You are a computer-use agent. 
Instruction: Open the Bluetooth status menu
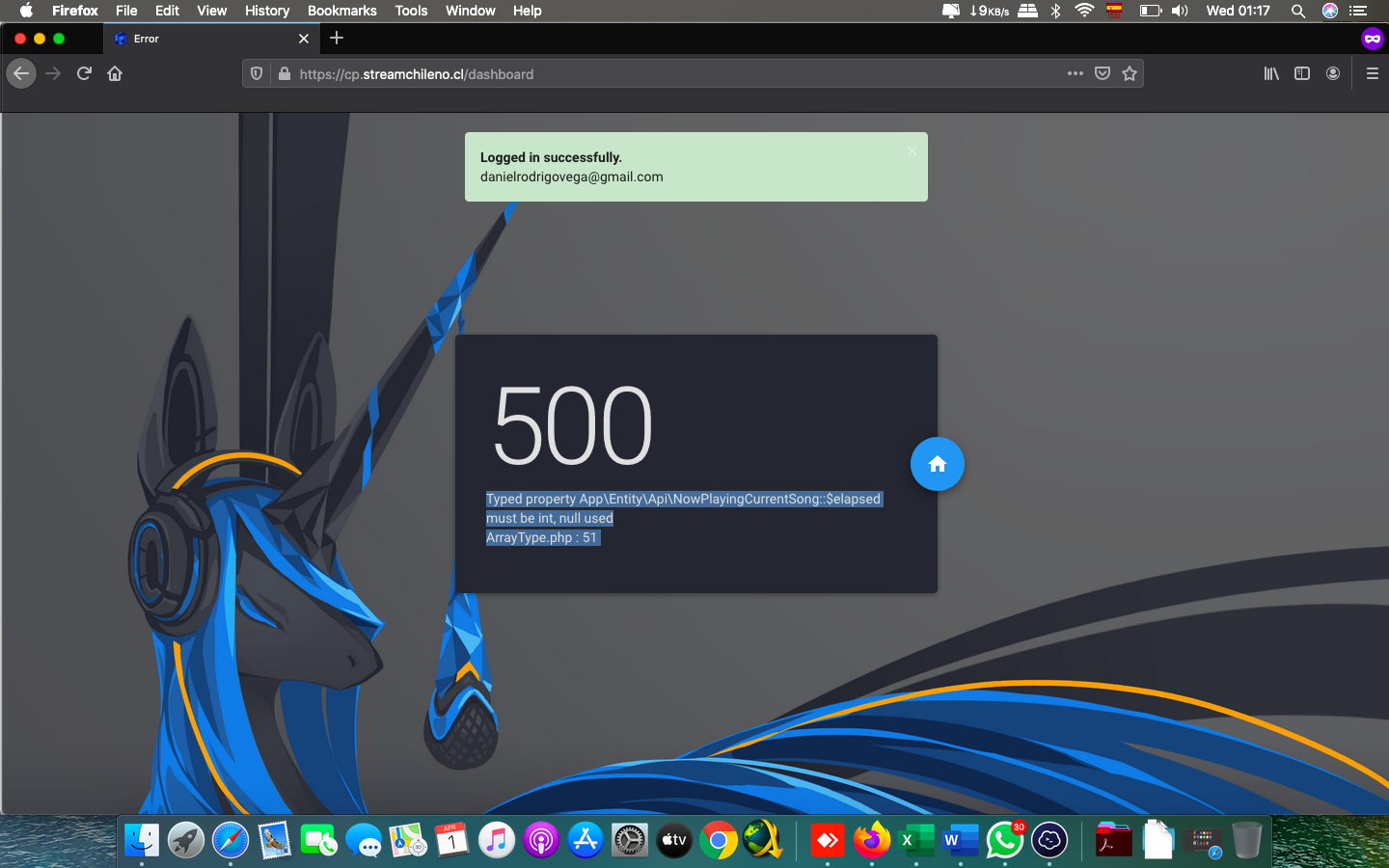[x=1056, y=11]
